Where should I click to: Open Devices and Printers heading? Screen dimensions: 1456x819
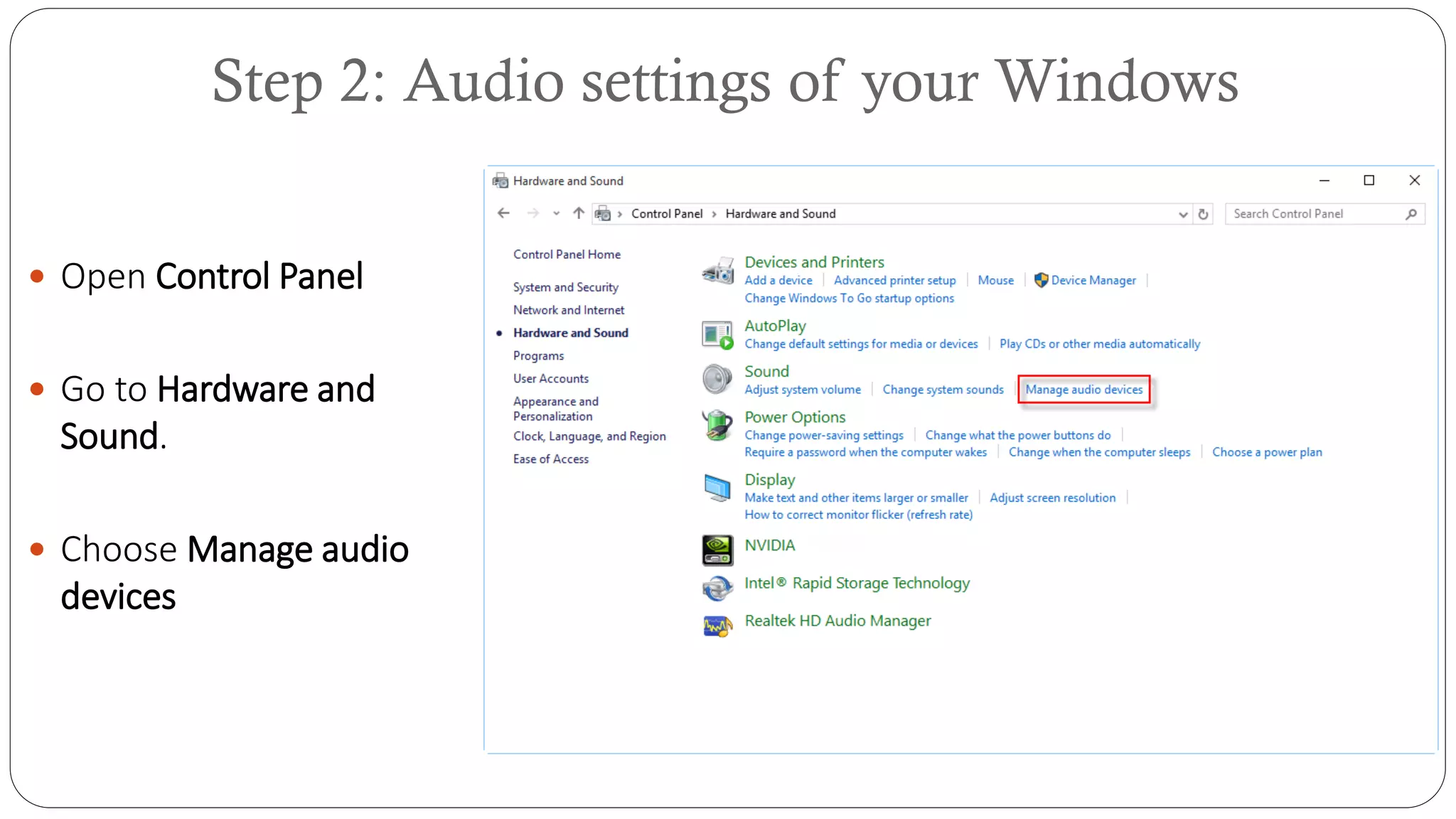coord(814,262)
